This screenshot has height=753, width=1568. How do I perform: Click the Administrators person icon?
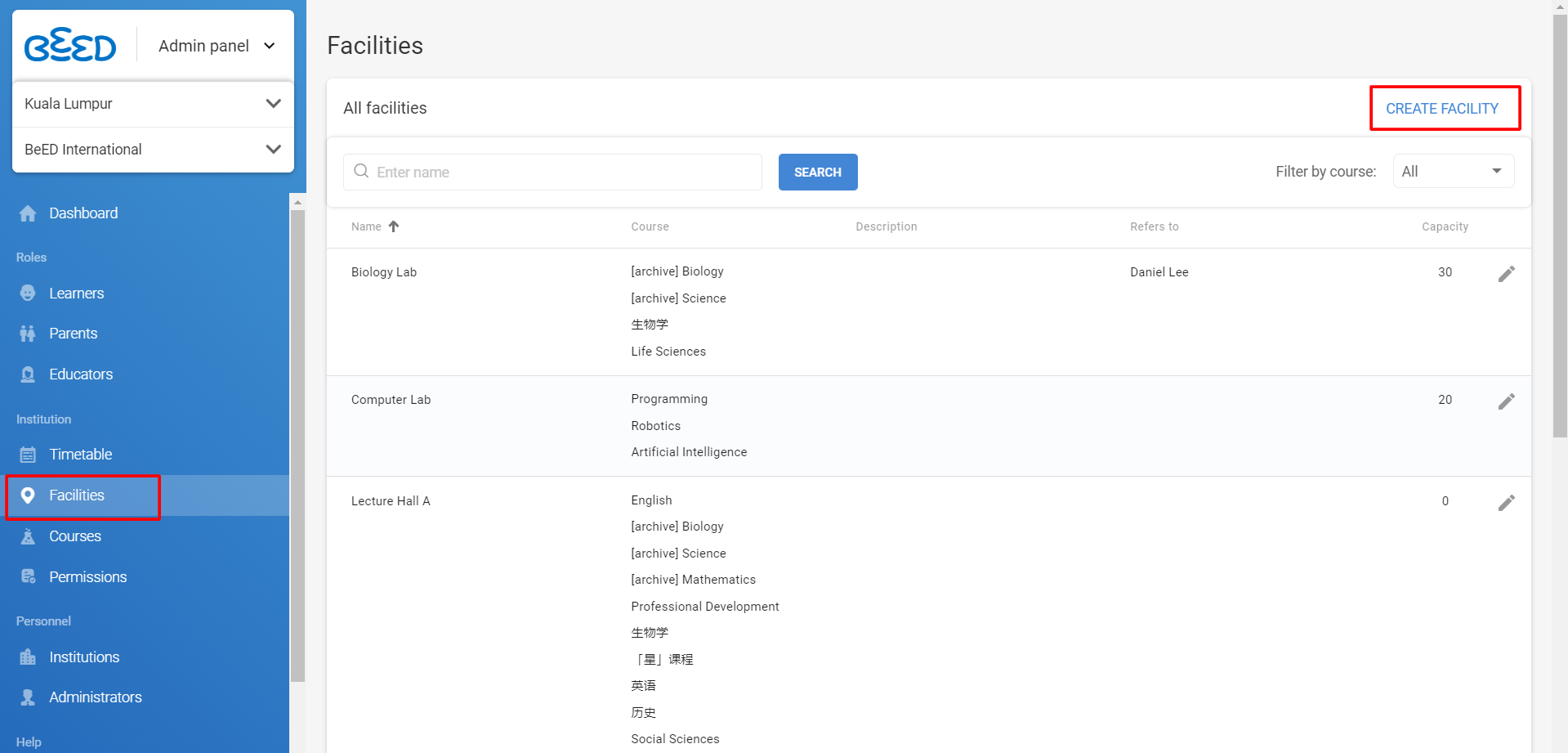pos(28,697)
